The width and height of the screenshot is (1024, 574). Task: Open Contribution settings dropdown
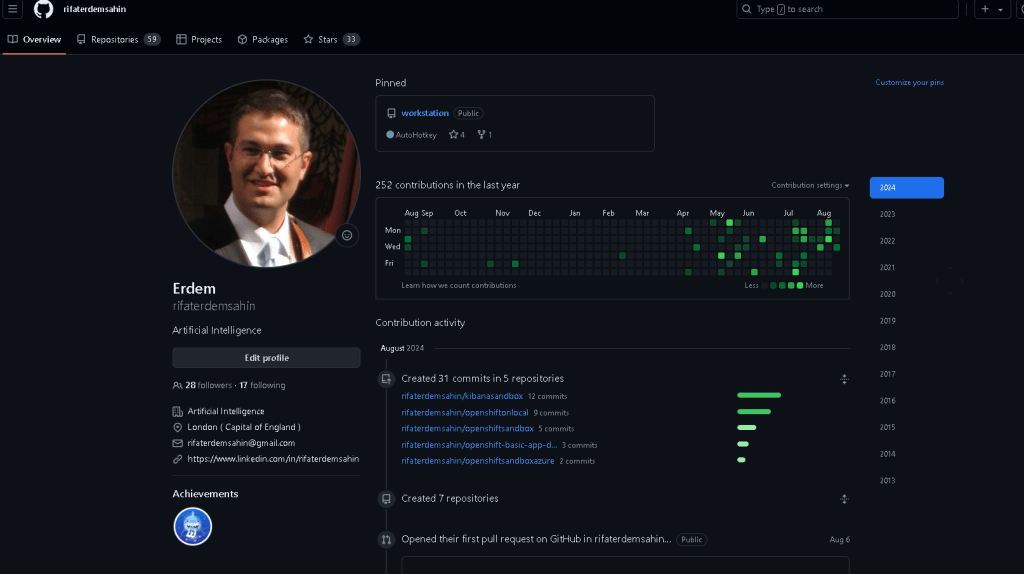point(810,185)
